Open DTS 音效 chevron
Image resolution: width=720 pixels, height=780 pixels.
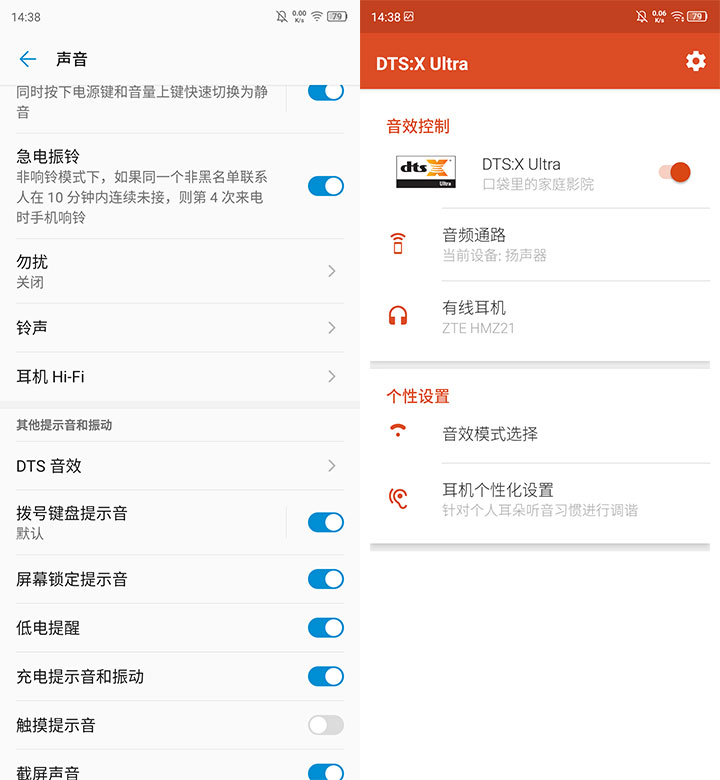click(332, 466)
